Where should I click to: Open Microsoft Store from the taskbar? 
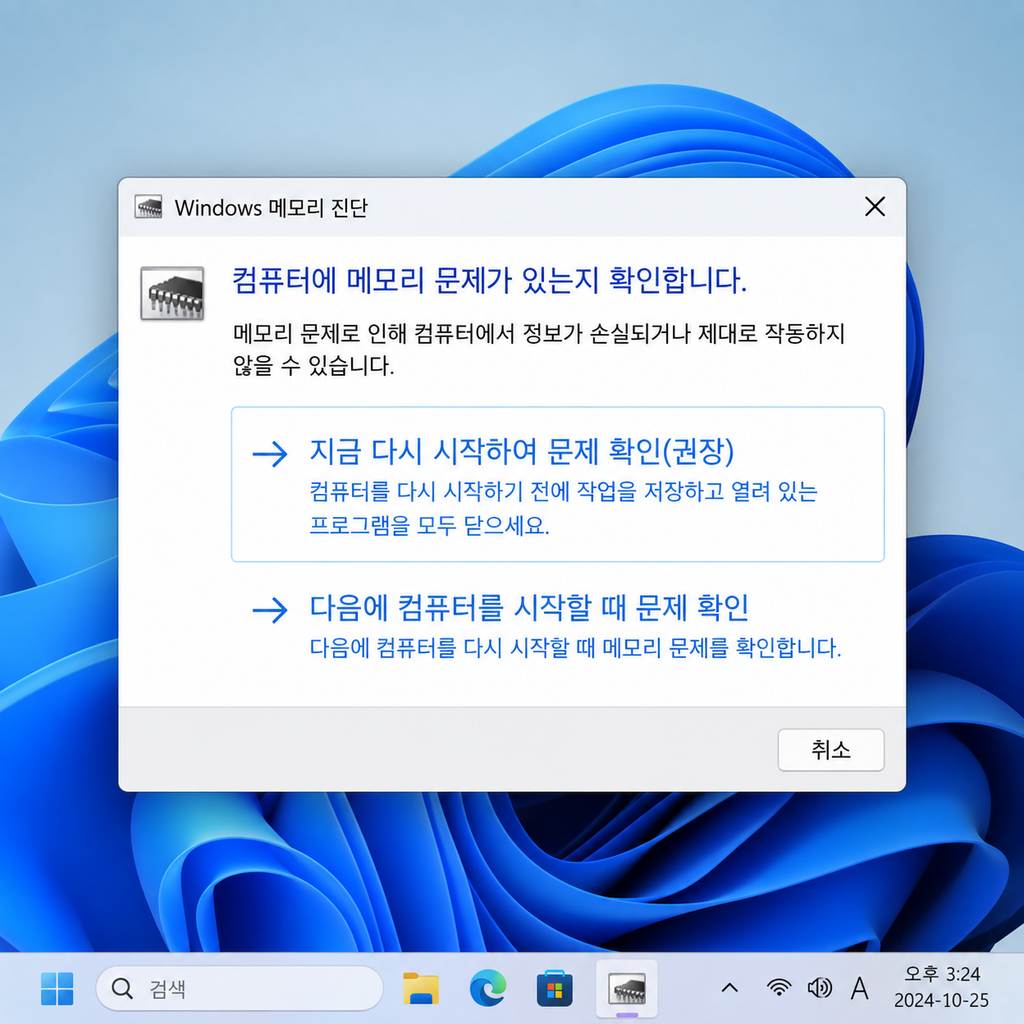click(554, 989)
